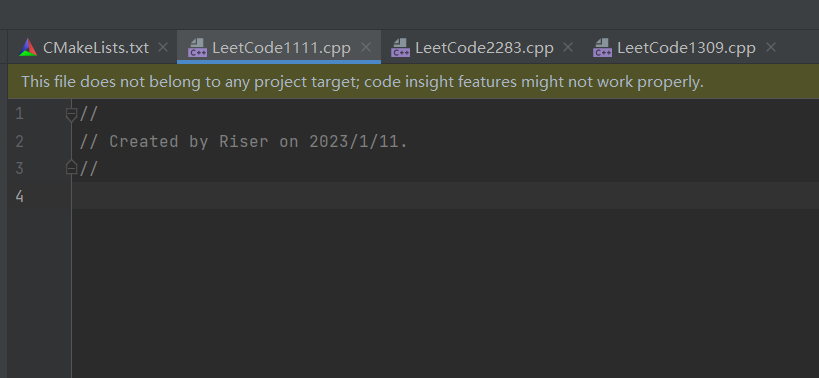Click the C++ file icon on LeetCode1111.cpp tab
This screenshot has height=378, width=819.
[x=197, y=48]
